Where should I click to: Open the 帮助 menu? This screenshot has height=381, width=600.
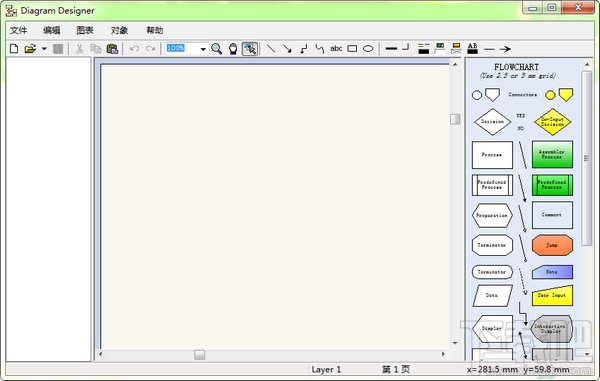pos(155,30)
